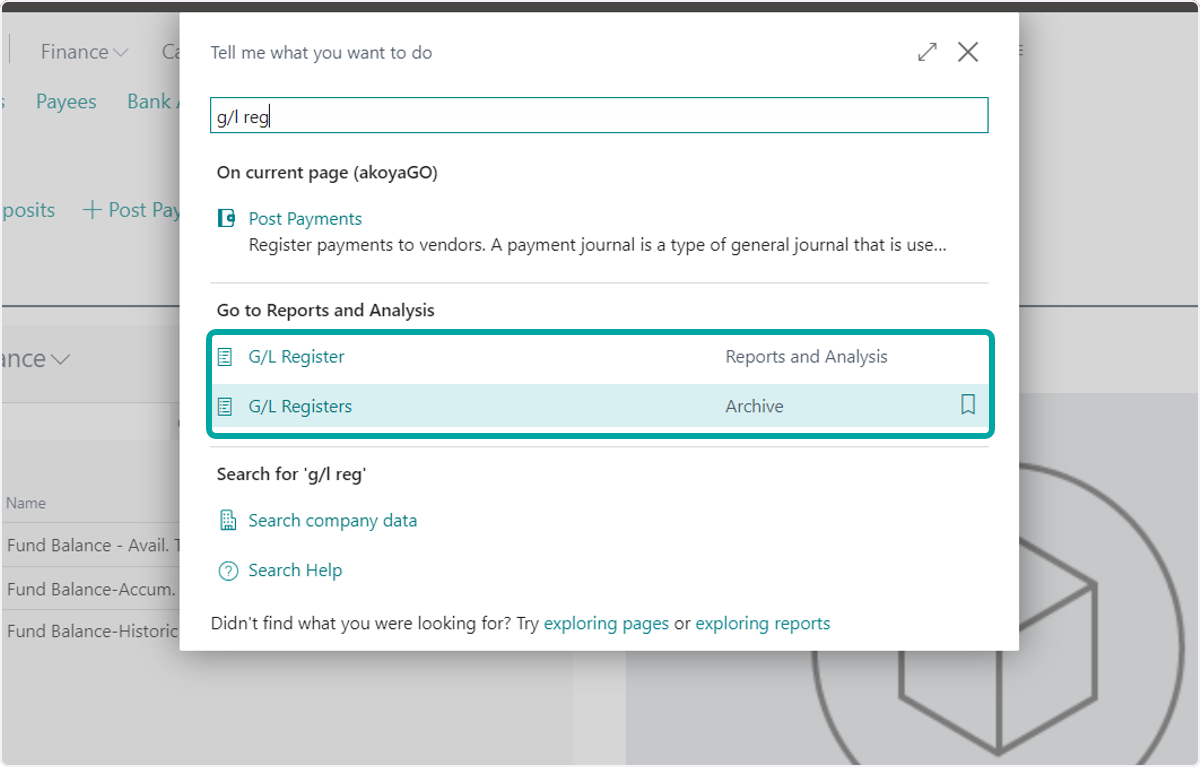1200x767 pixels.
Task: Open Post Payments from current page results
Action: tap(305, 218)
